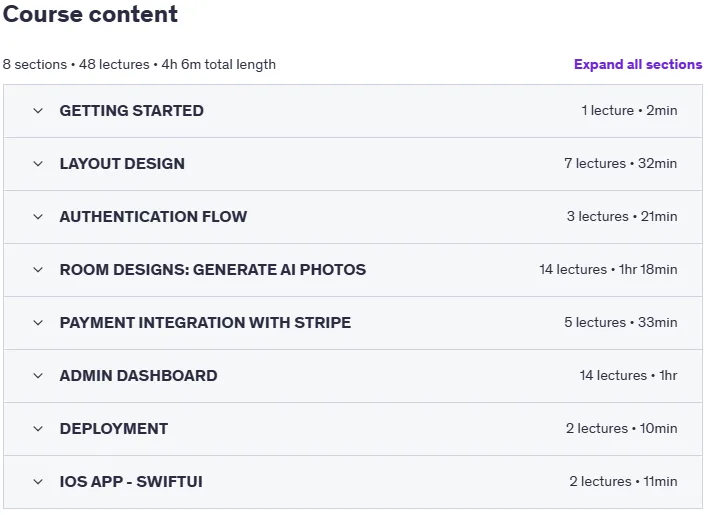Click the chevron icon beside GETTING STARTED

pos(38,111)
